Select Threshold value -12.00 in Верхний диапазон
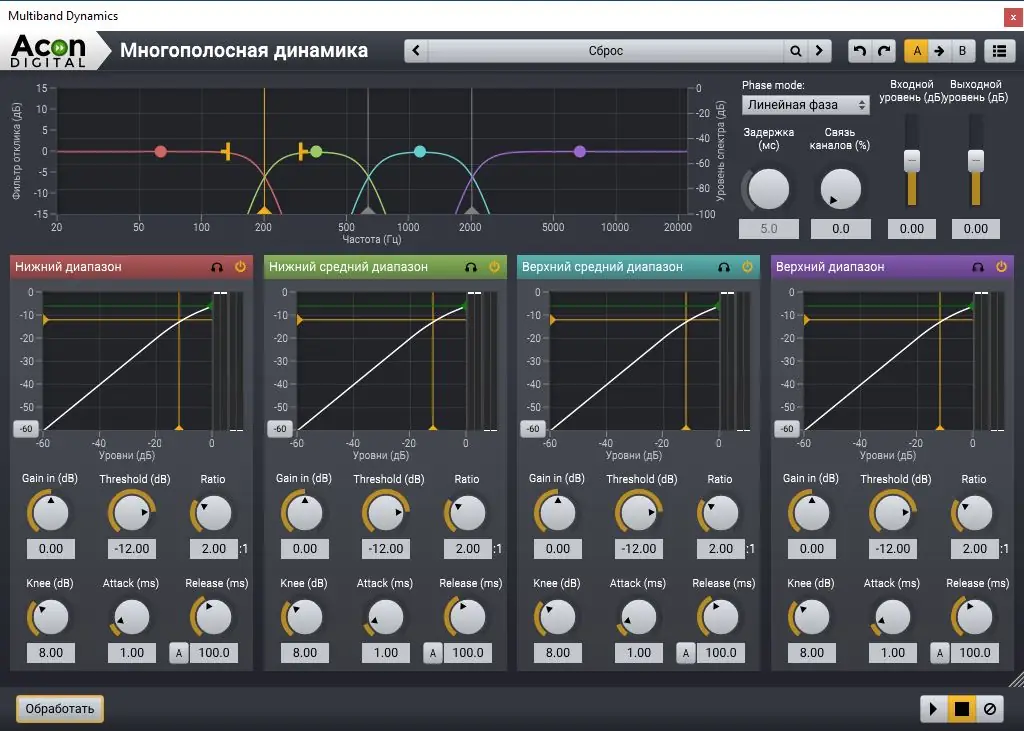Image resolution: width=1024 pixels, height=731 pixels. point(893,549)
